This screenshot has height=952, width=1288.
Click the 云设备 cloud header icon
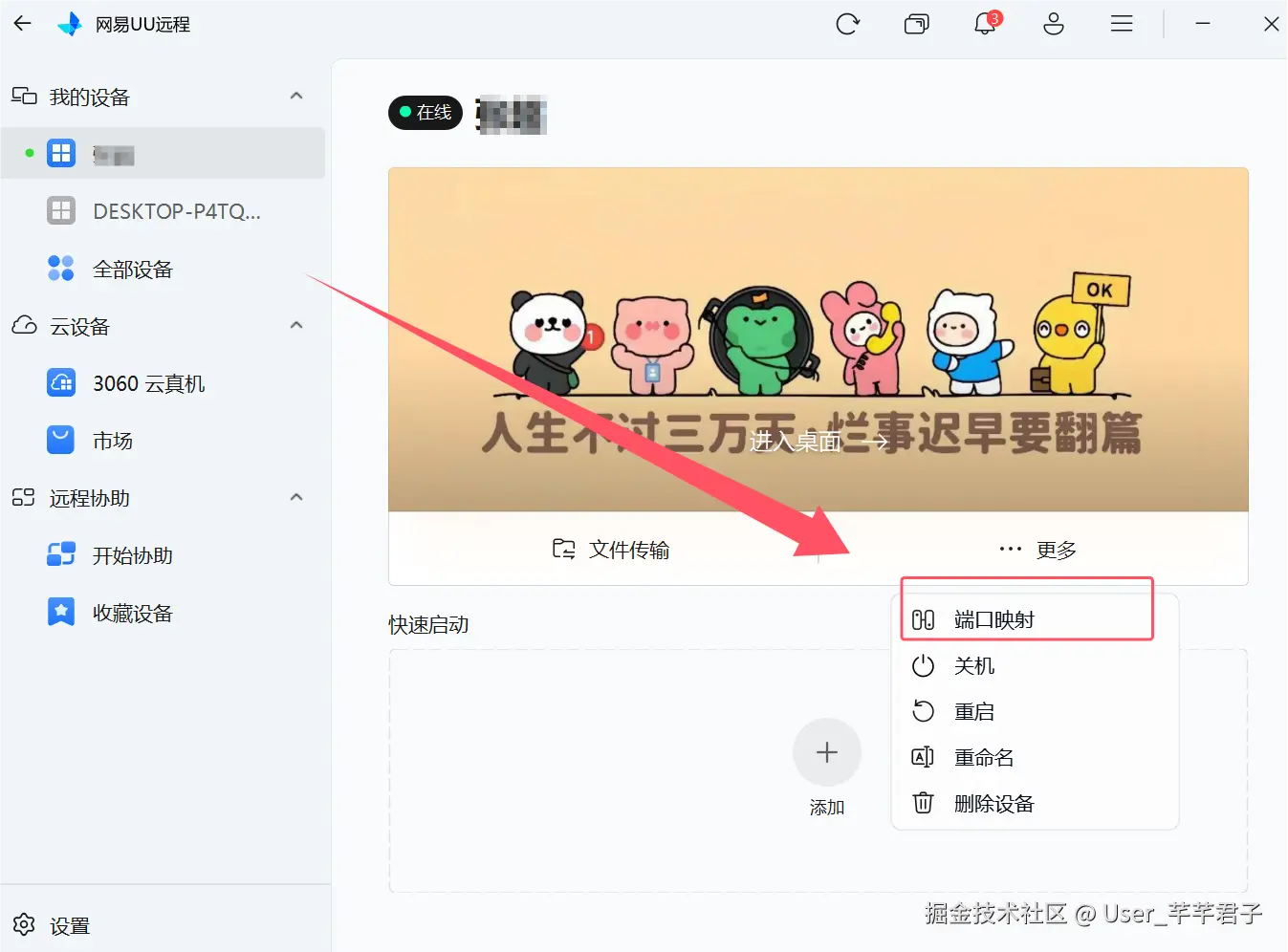click(x=24, y=325)
